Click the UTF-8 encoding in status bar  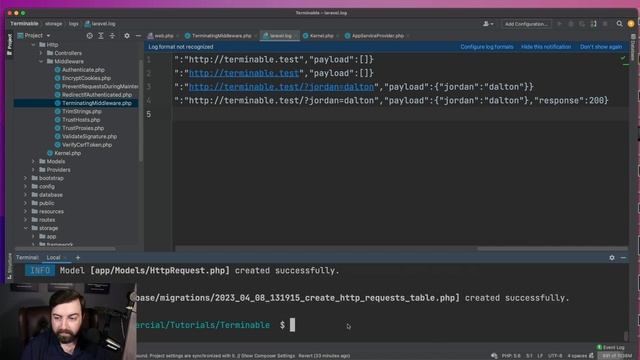(555, 356)
